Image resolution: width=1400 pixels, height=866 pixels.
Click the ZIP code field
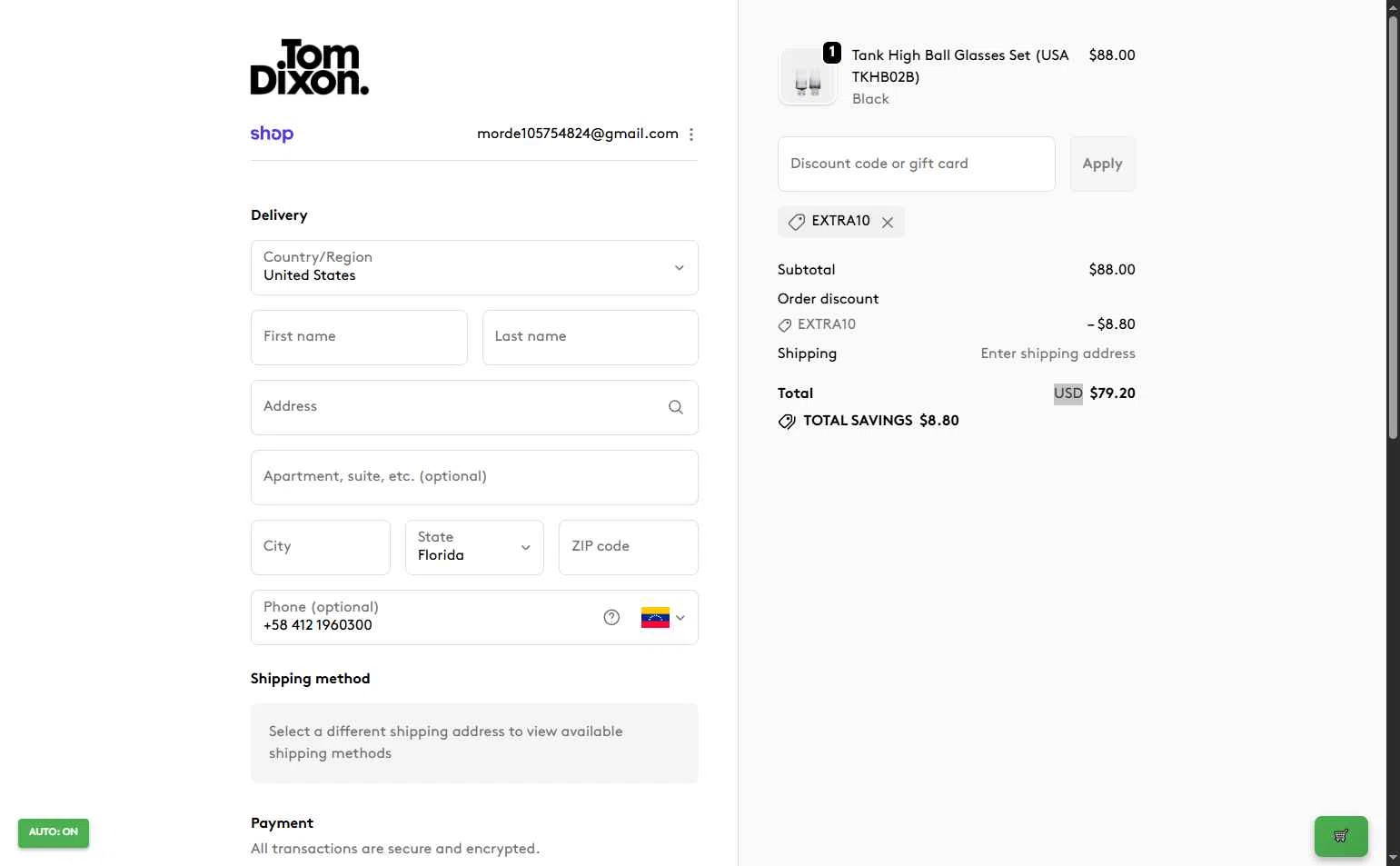tap(629, 547)
